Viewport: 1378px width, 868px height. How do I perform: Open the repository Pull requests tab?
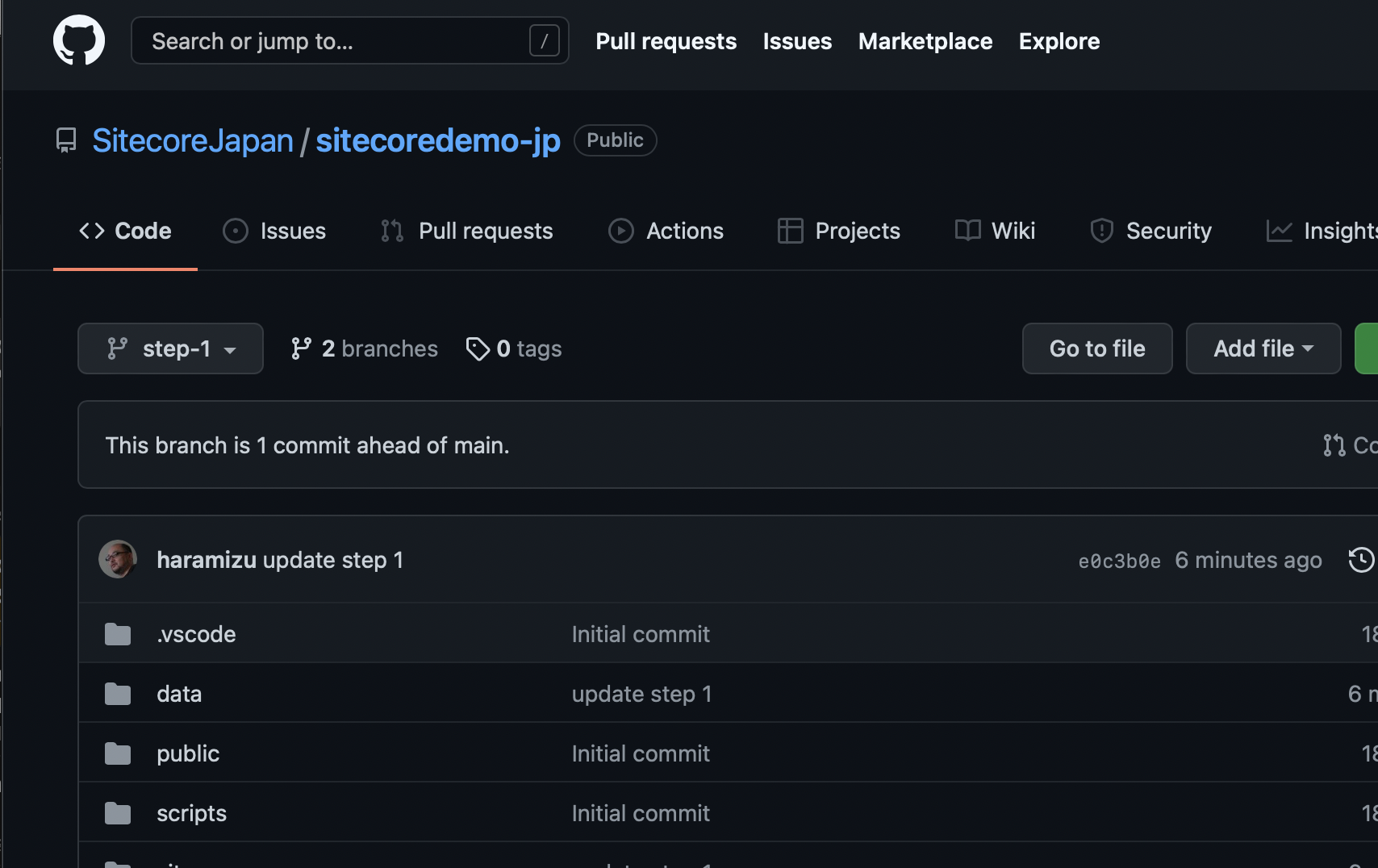point(466,231)
